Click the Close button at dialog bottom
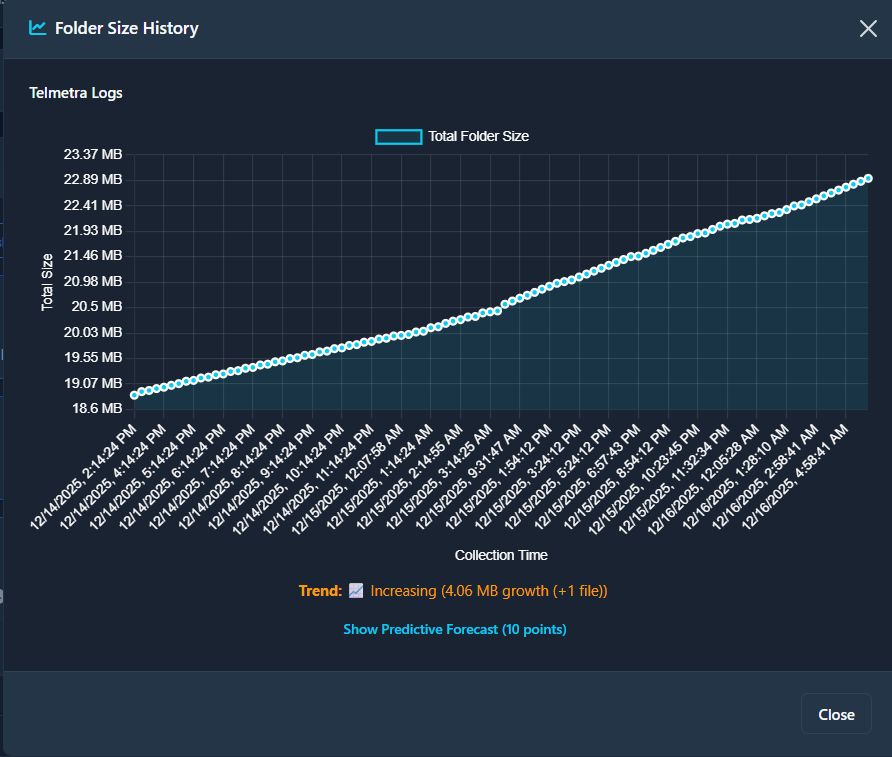This screenshot has height=757, width=892. pos(836,714)
